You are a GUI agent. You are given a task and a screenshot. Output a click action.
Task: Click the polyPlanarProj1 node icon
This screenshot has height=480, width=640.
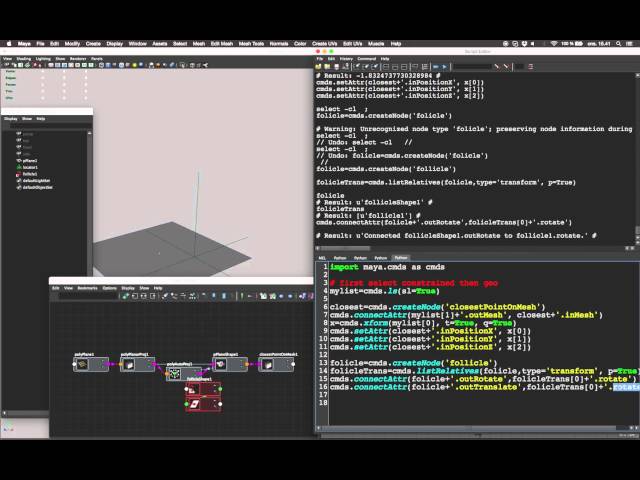[129, 364]
